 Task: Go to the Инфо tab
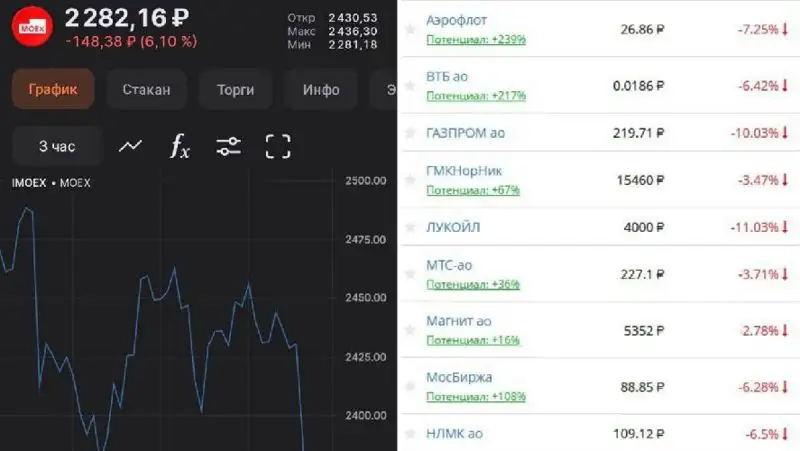pyautogui.click(x=321, y=89)
